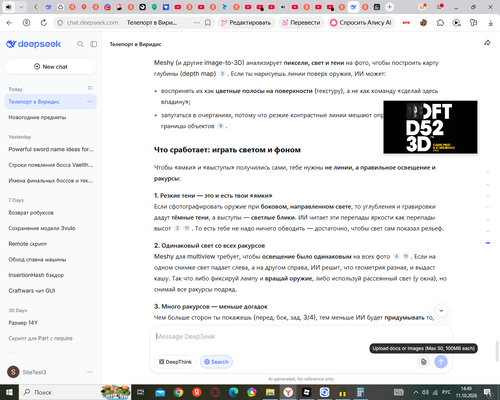Viewport: 500px width, 400px height.
Task: Open the browser downloads icon
Action: pyautogui.click(x=490, y=23)
